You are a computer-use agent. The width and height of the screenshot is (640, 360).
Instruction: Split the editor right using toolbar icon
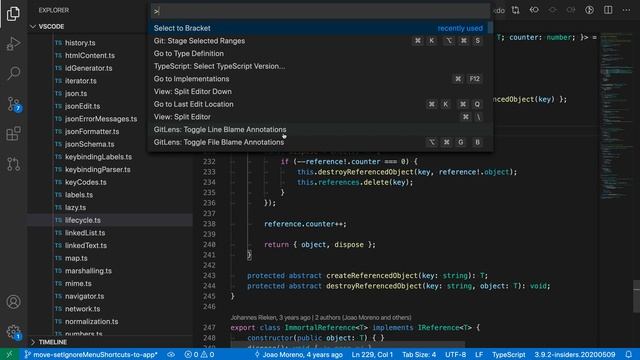pyautogui.click(x=608, y=10)
